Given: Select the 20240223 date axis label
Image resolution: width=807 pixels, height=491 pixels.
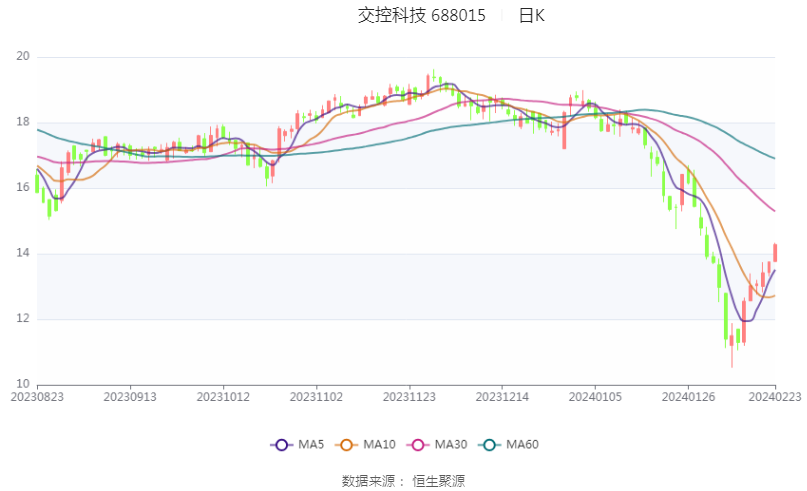Looking at the screenshot, I should click(775, 397).
